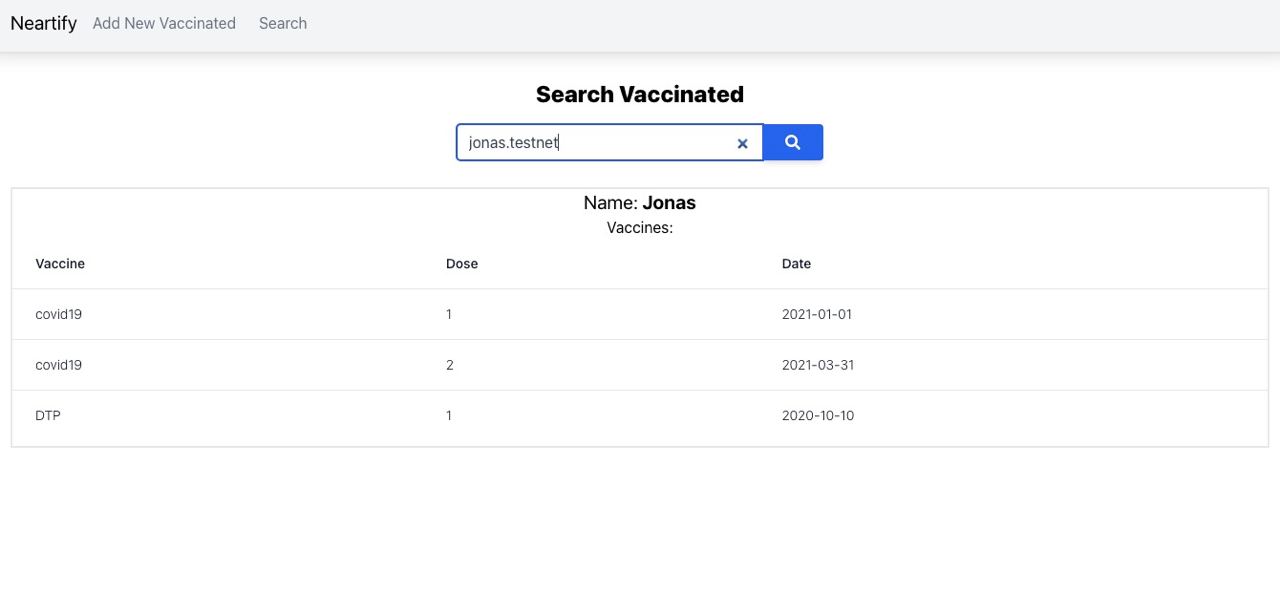Click the date 2020-10-10
The image size is (1280, 593).
pyautogui.click(x=817, y=415)
